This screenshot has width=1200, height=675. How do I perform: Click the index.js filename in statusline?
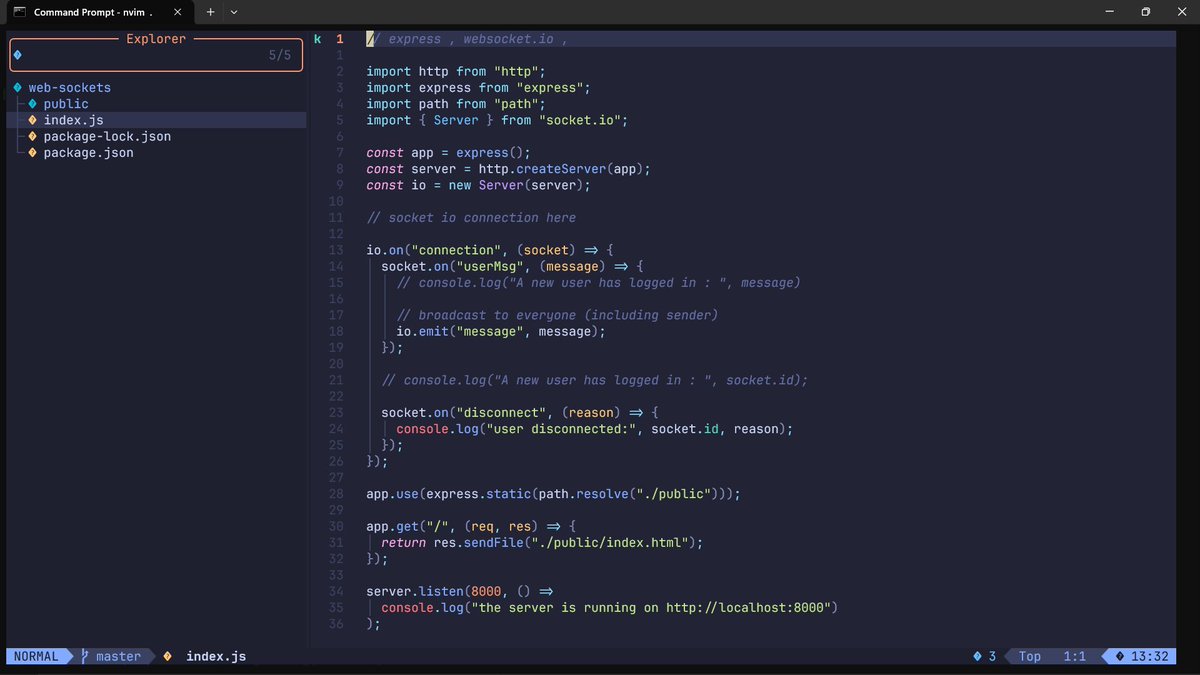pyautogui.click(x=216, y=656)
